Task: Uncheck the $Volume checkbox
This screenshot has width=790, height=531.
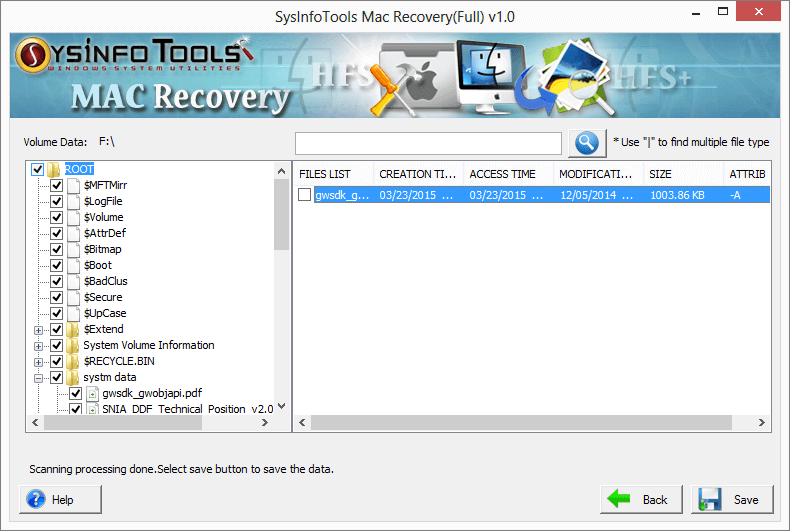Action: (x=56, y=218)
